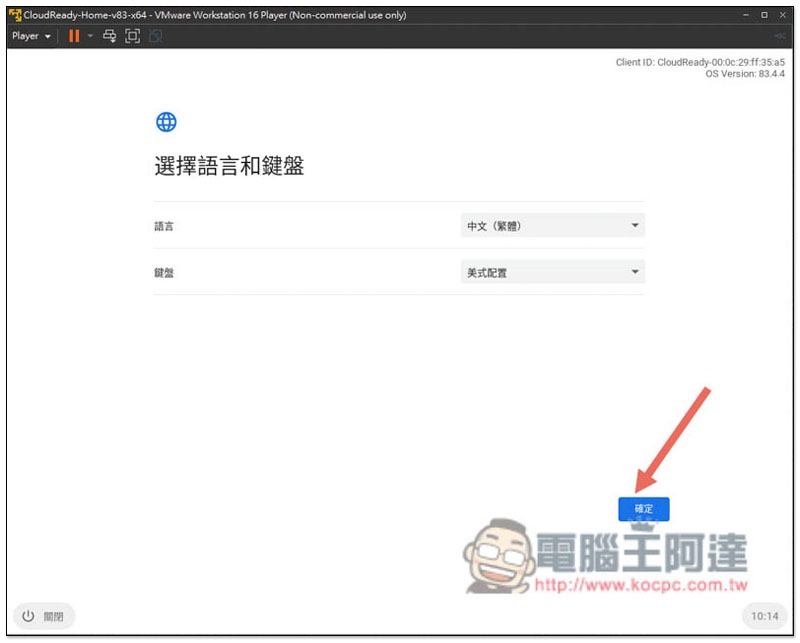Click the 選擇語言和鍵盤 heading
Viewport: 800px width, 643px height.
229,166
